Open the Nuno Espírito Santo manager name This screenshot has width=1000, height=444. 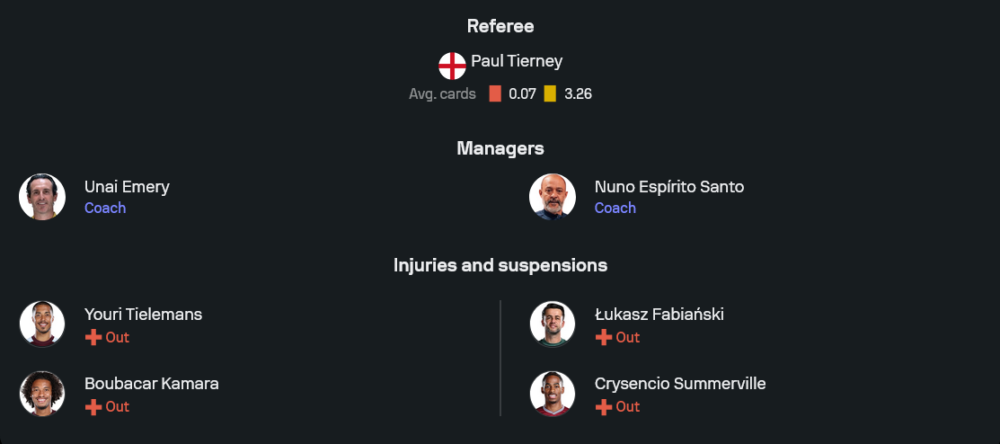669,187
